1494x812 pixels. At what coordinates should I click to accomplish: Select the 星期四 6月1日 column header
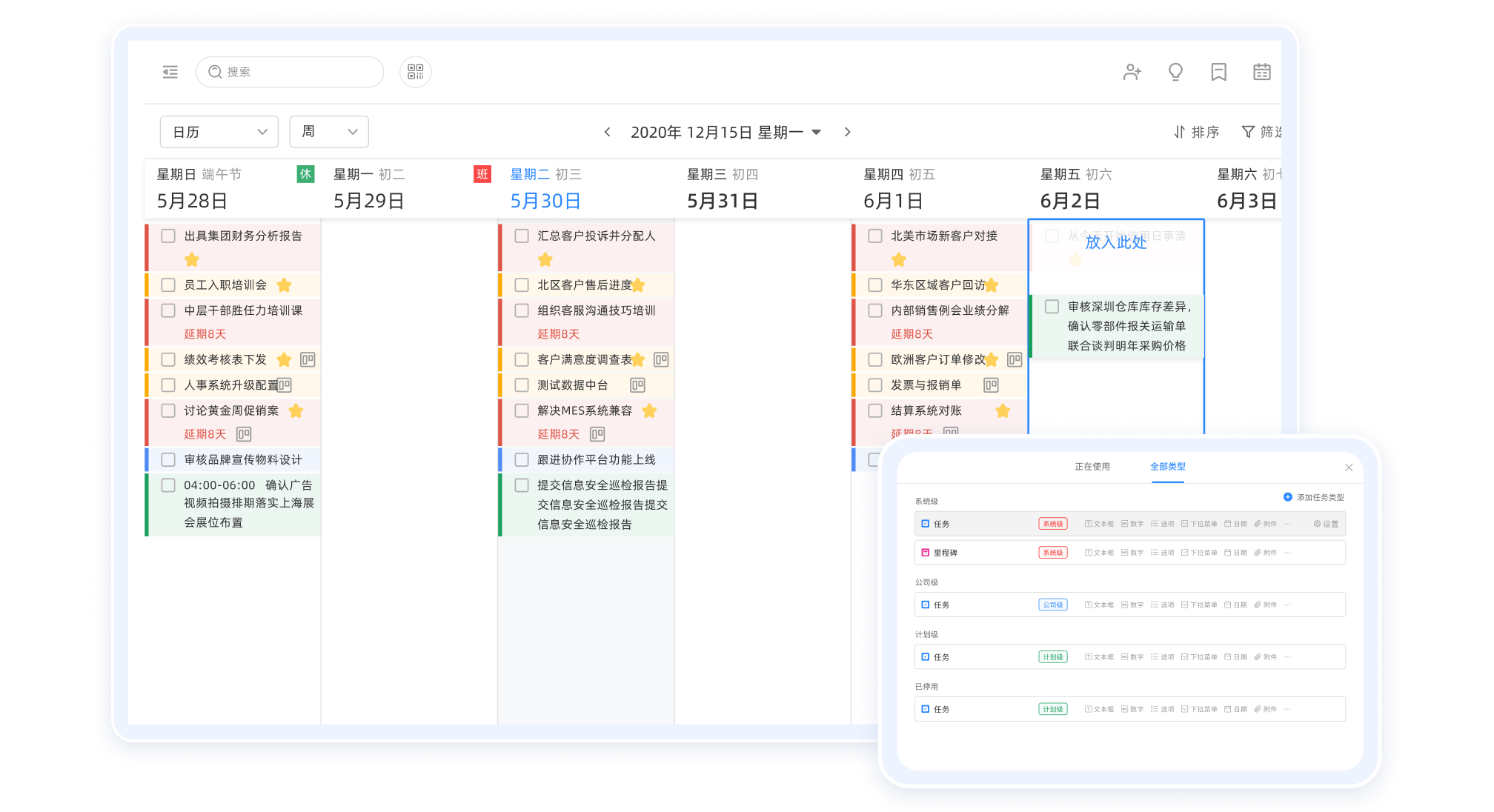pyautogui.click(x=939, y=188)
